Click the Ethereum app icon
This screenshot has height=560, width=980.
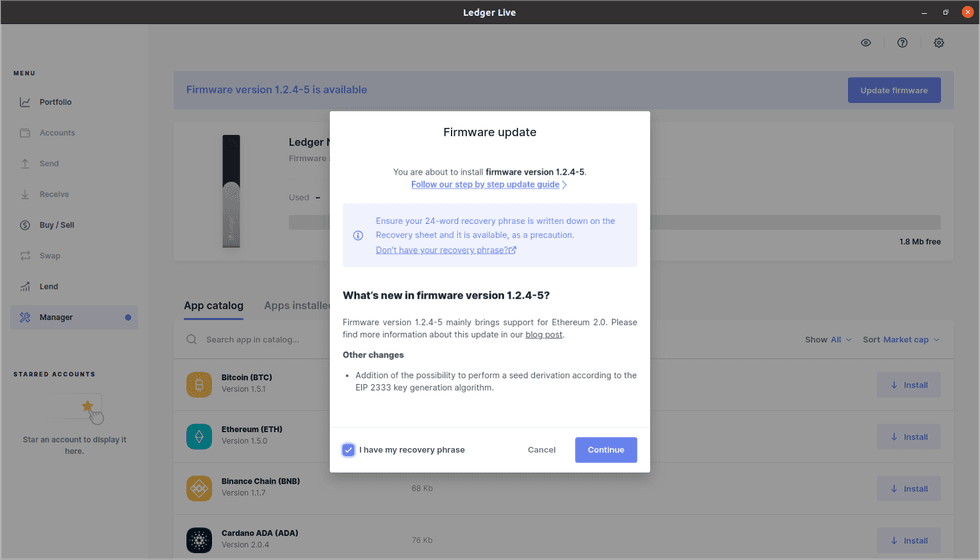[x=199, y=437]
